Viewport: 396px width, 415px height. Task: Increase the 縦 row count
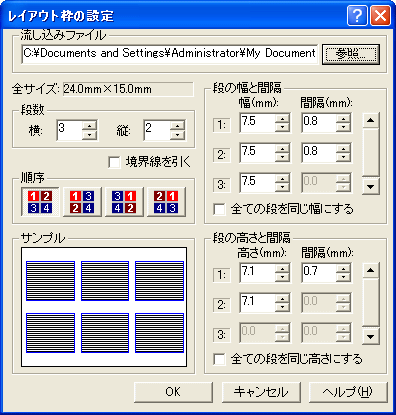[177, 126]
